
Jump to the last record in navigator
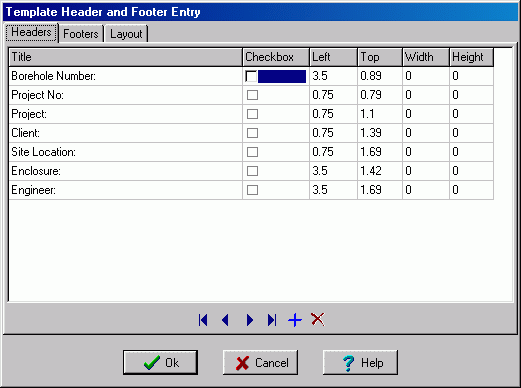[x=272, y=320]
